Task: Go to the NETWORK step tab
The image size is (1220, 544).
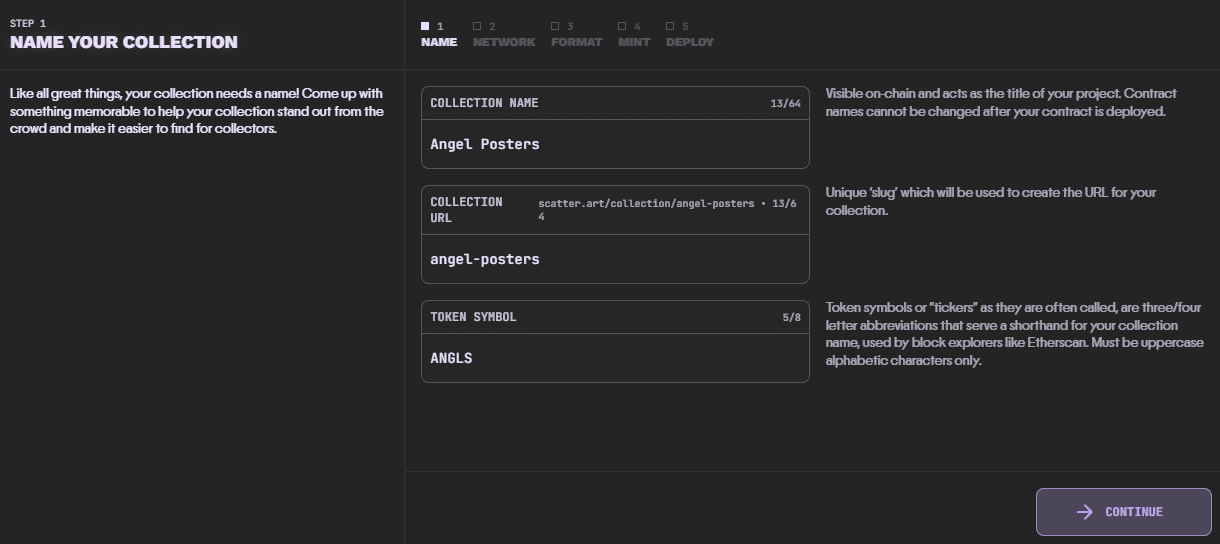Action: [504, 42]
